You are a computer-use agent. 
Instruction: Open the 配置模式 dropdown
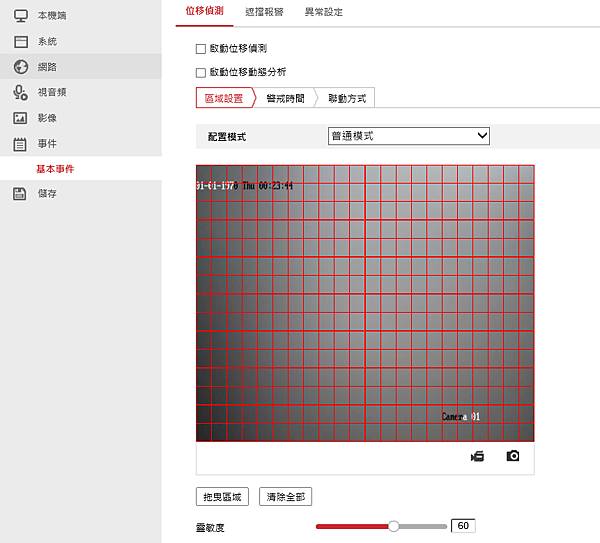409,136
